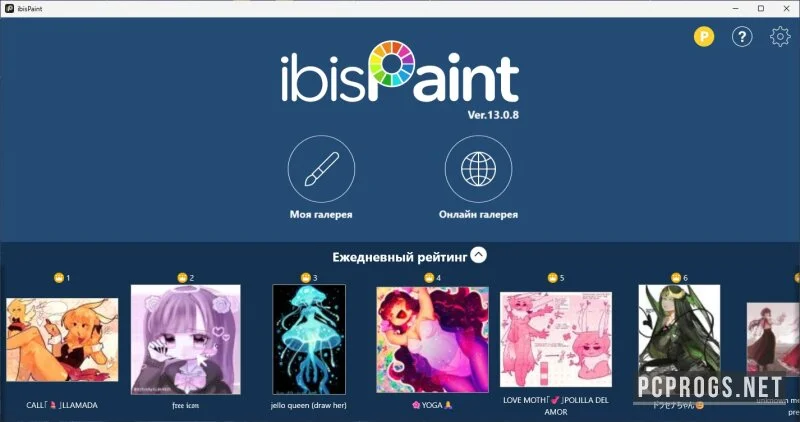Click the 'CALL LLAMADA' caption text

coord(62,405)
